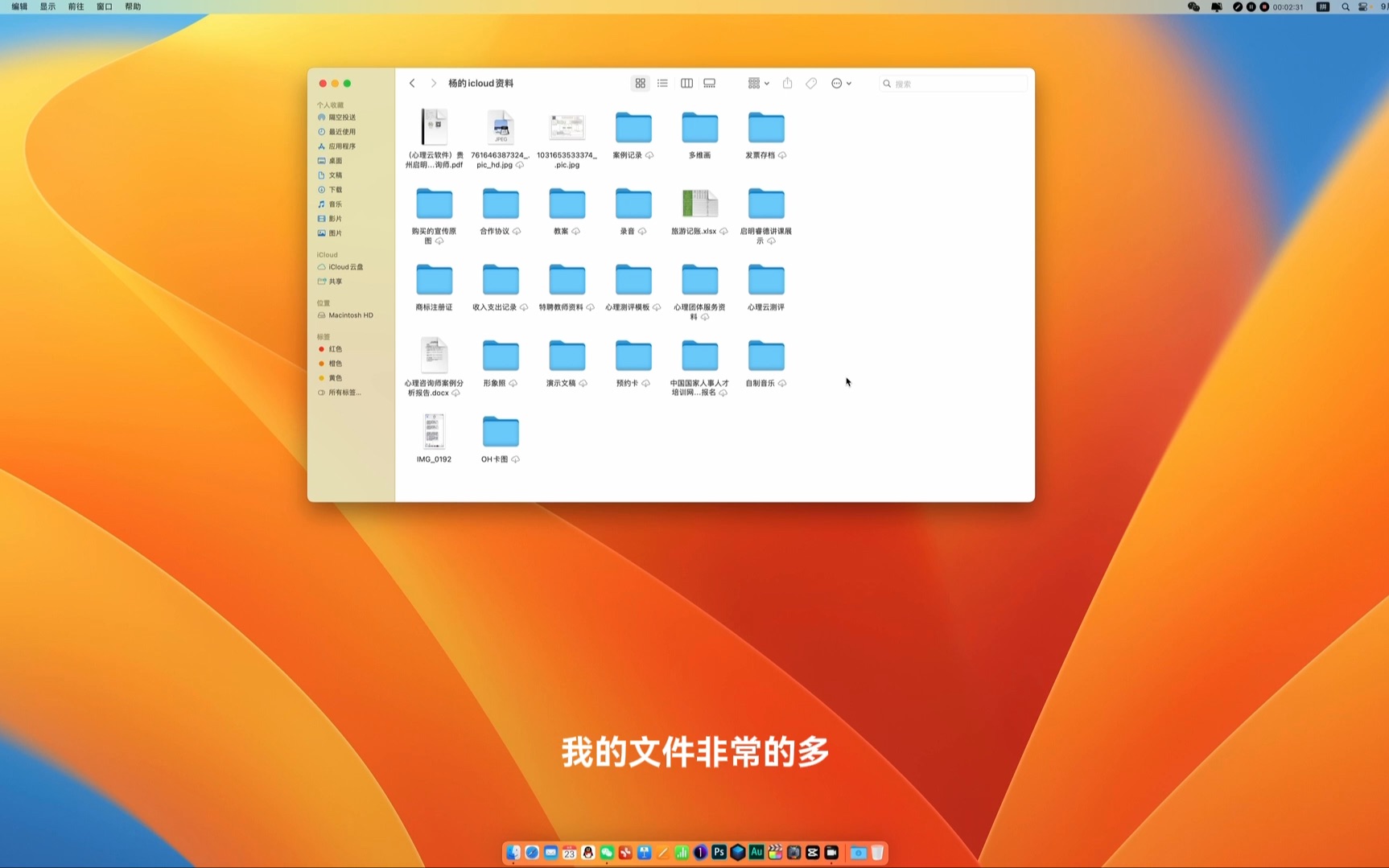
Task: Select the 多维画 folder
Action: [700, 128]
